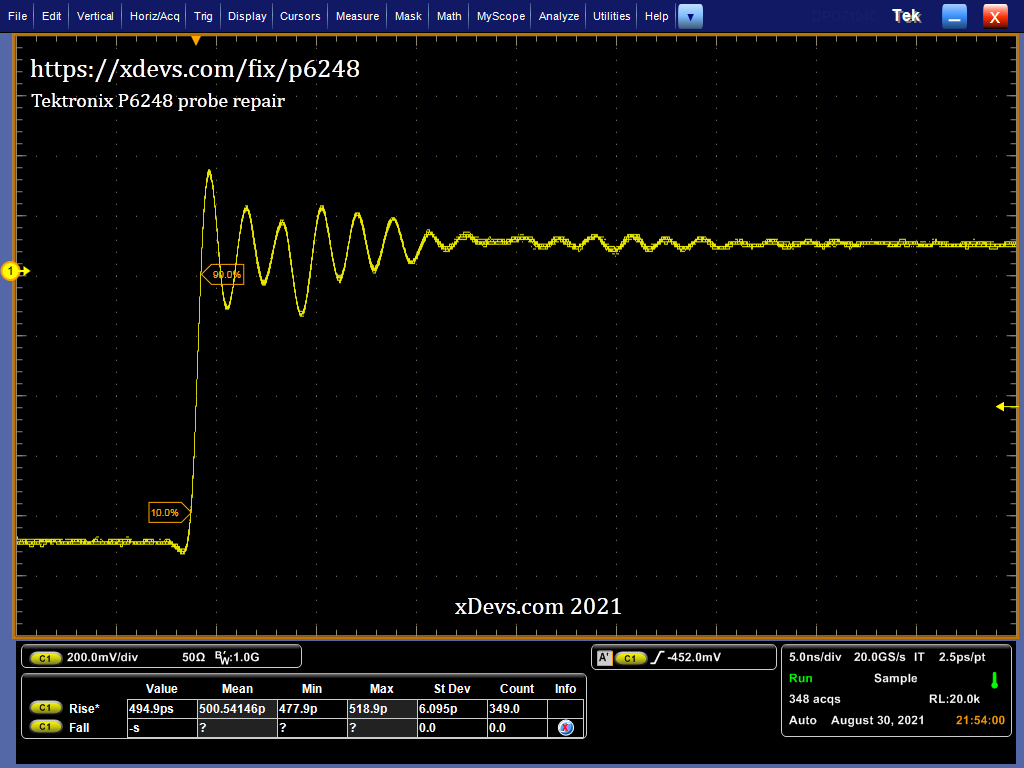Click the C1 badge of Rise measurement
This screenshot has height=768, width=1024.
pos(46,708)
